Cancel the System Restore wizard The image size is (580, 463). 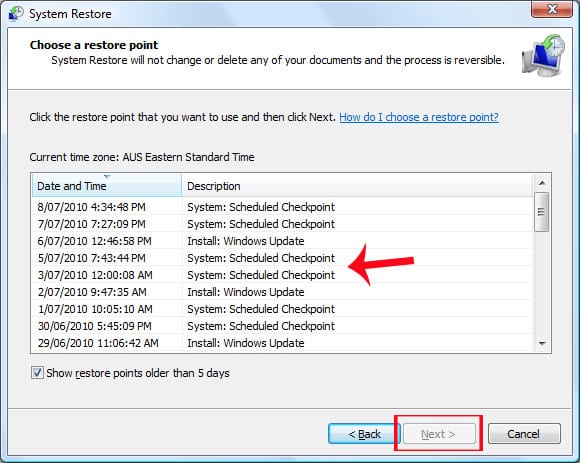pyautogui.click(x=524, y=434)
